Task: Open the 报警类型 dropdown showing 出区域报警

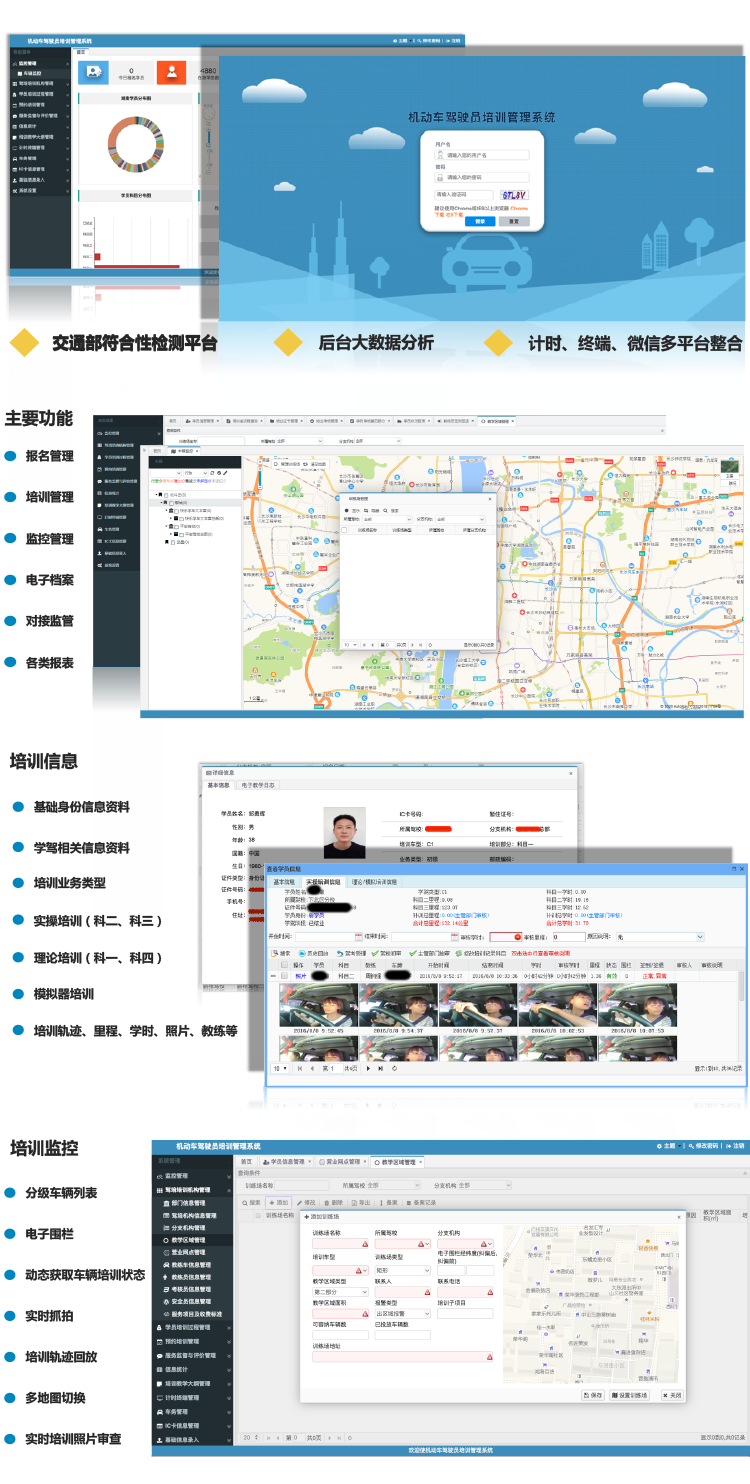Action: (402, 1314)
